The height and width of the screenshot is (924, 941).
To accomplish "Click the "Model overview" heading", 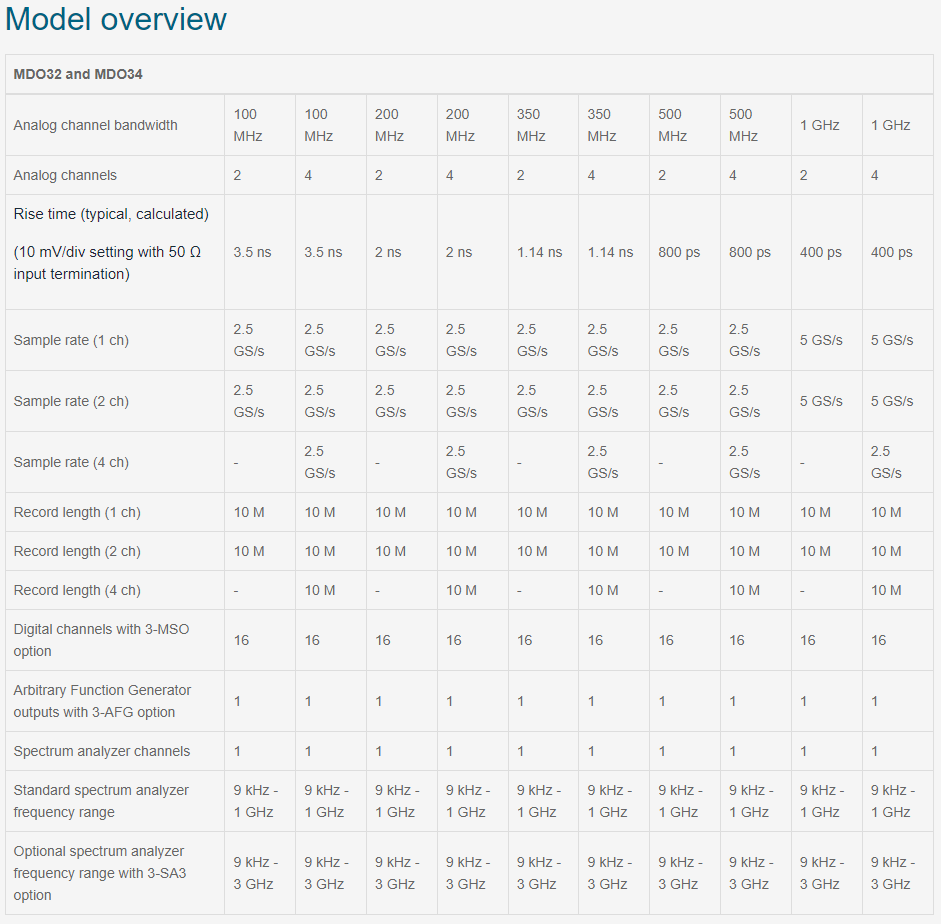I will click(116, 19).
